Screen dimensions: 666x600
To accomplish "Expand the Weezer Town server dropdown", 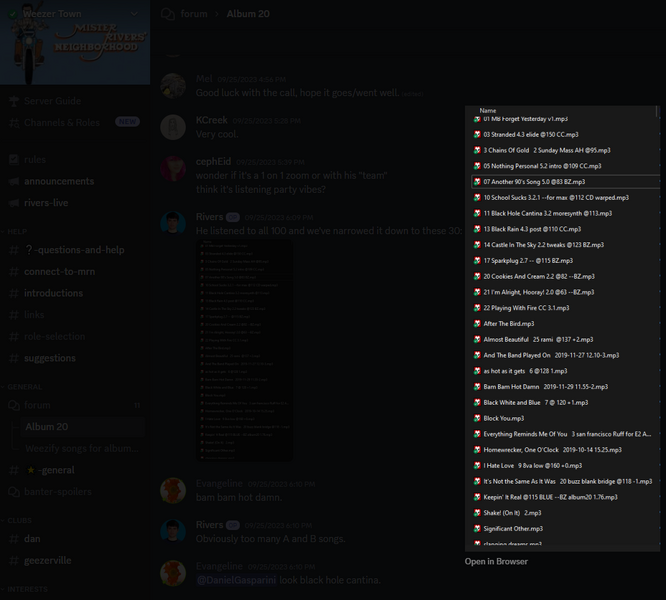I will click(x=134, y=14).
